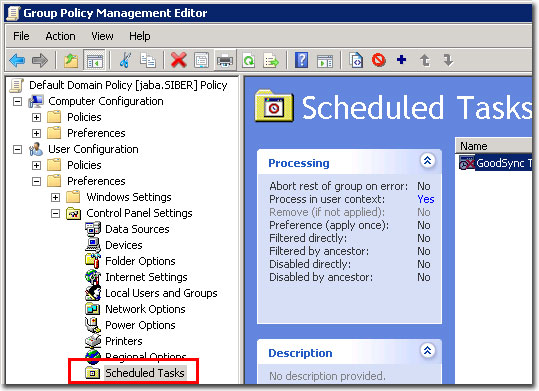
Task: Click 'No description provided.' text
Action: point(327,376)
